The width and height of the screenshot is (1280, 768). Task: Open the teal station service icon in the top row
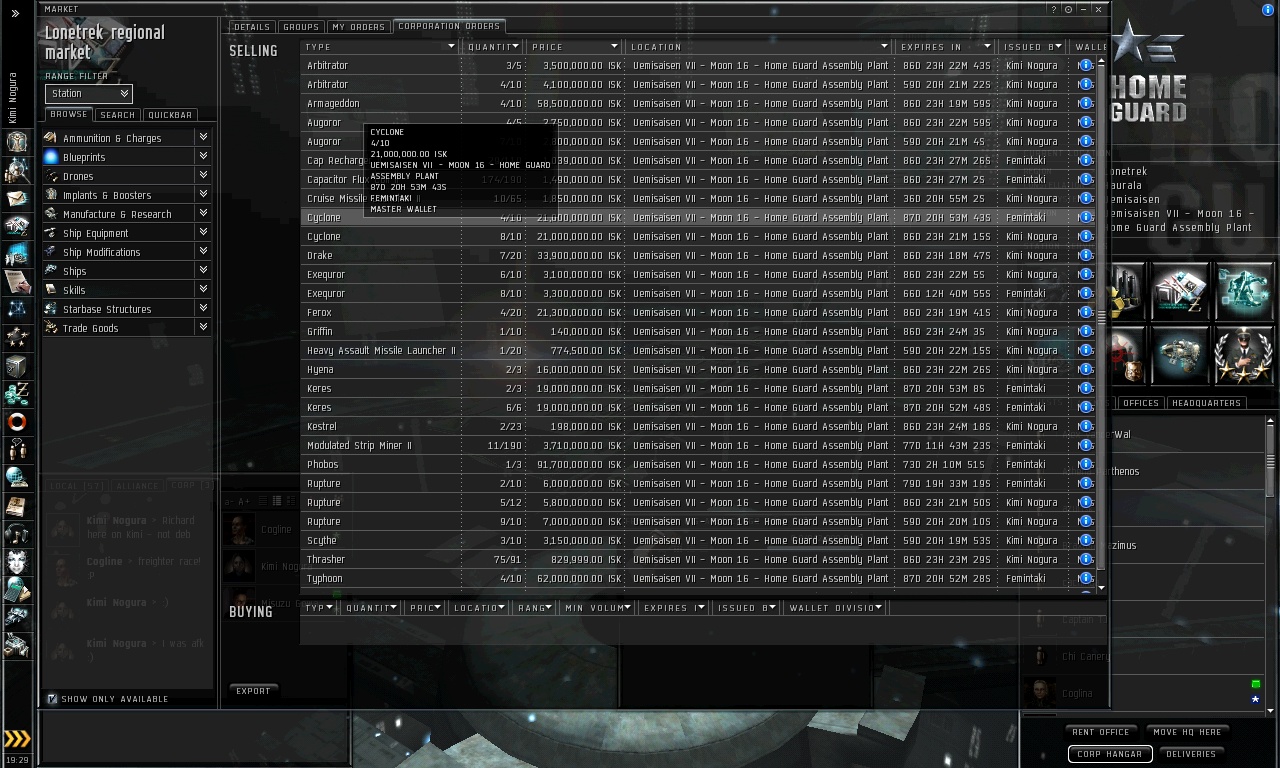pyautogui.click(x=1243, y=291)
